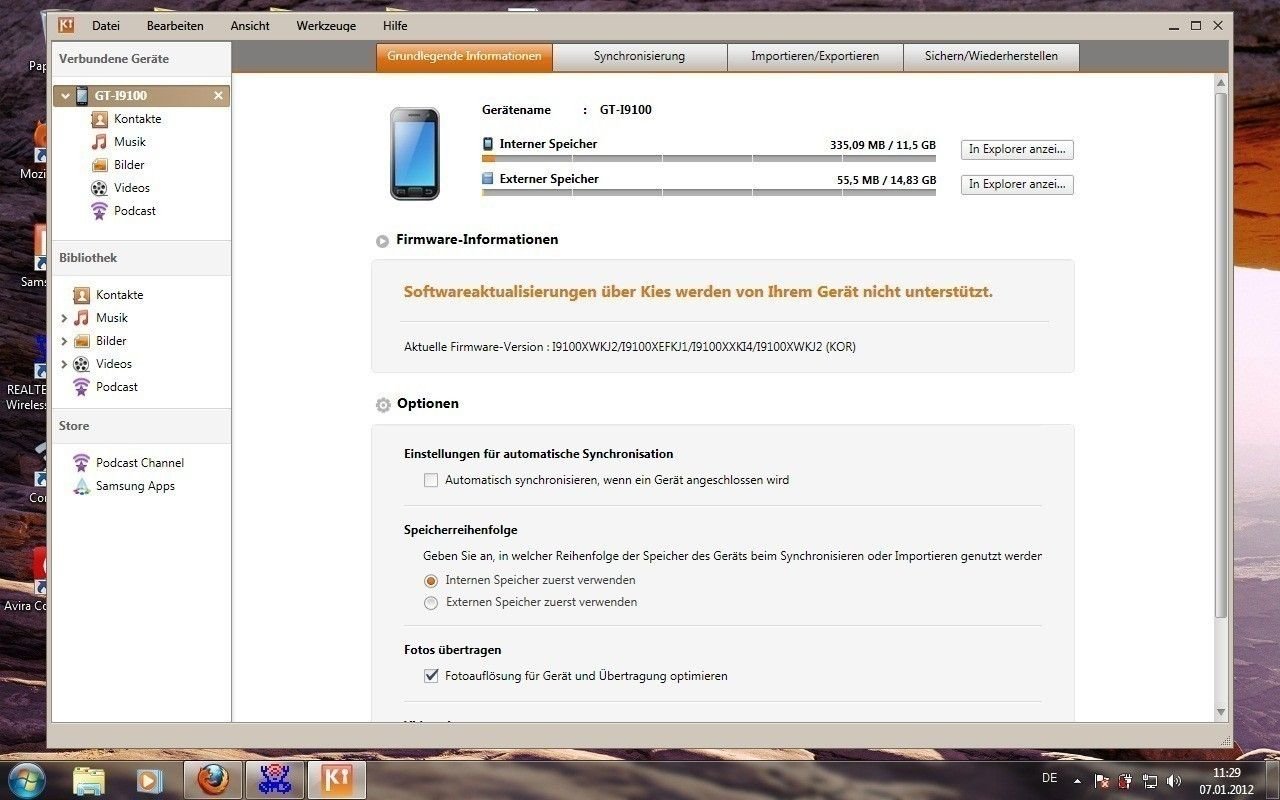The height and width of the screenshot is (800, 1280).
Task: Click the Optionen gear icon
Action: pos(383,405)
